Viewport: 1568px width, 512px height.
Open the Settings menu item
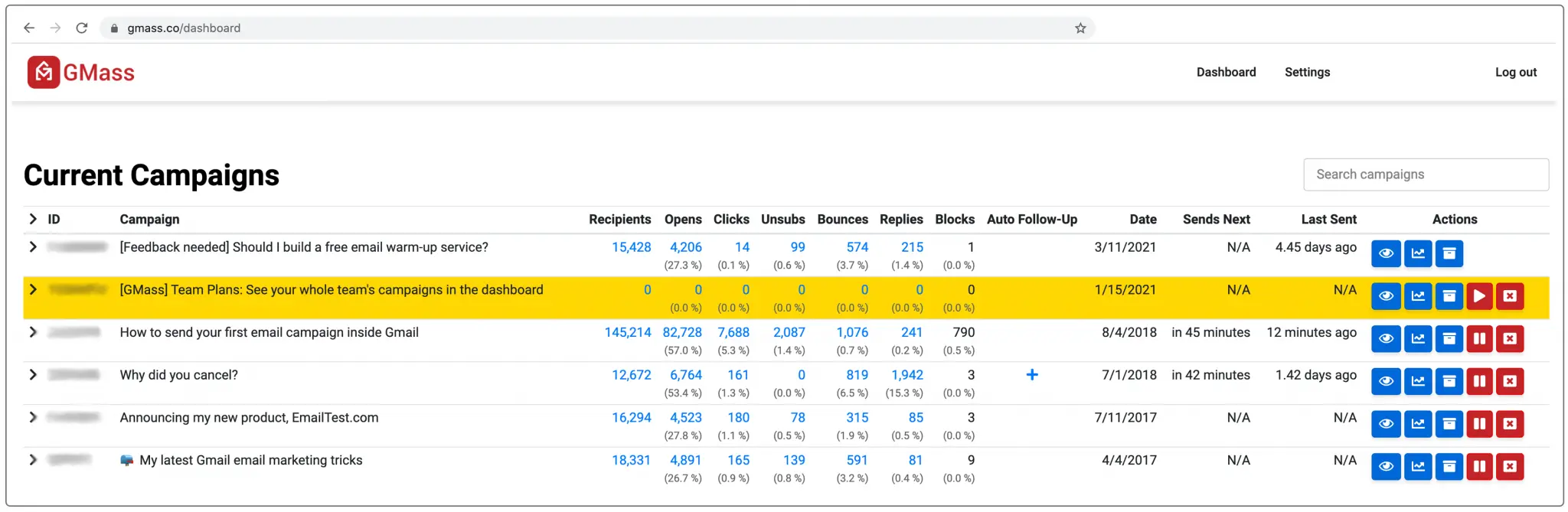[x=1307, y=72]
